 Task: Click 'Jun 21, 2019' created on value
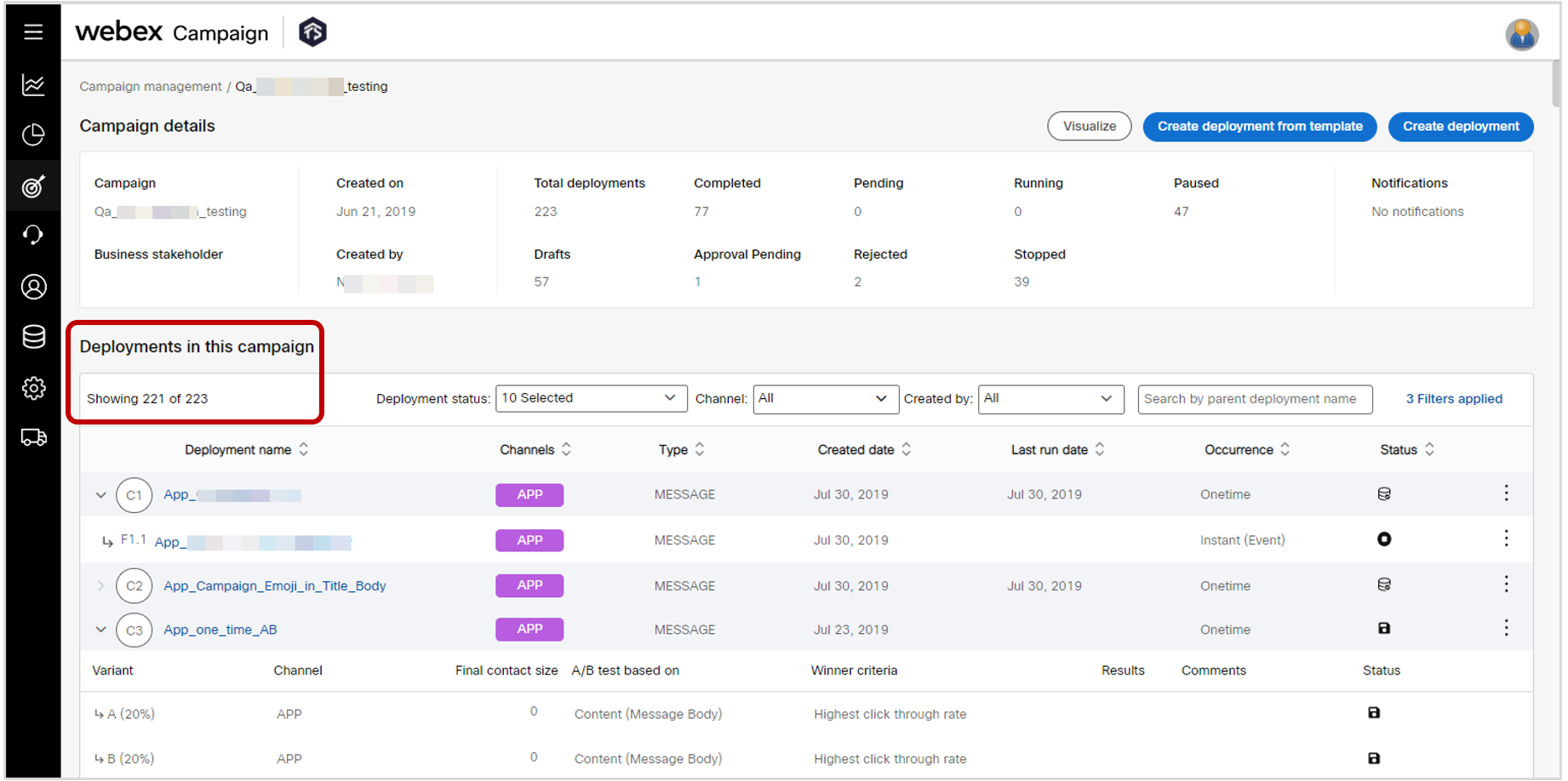pyautogui.click(x=375, y=212)
